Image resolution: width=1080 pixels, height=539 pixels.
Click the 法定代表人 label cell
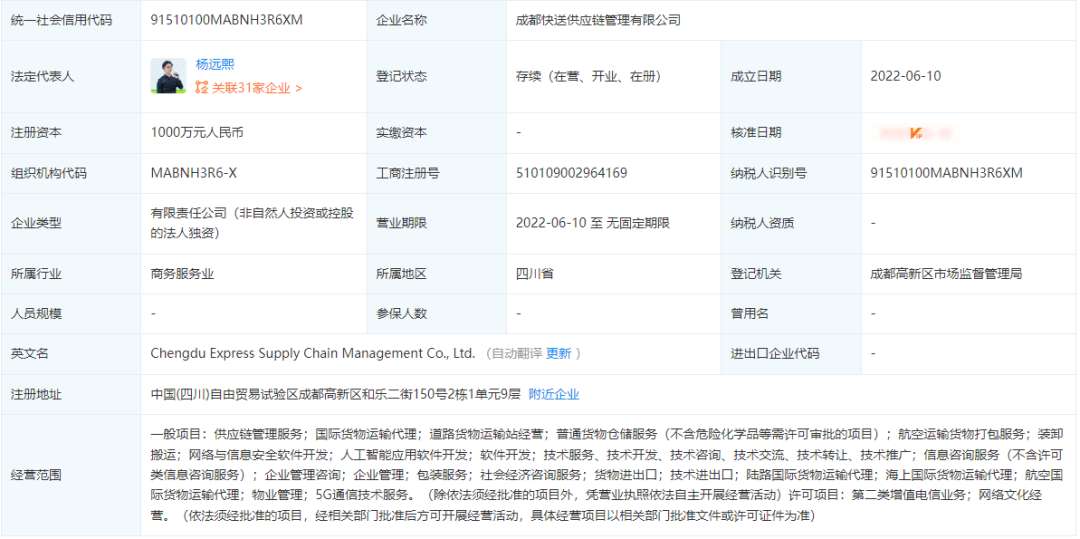(x=70, y=76)
